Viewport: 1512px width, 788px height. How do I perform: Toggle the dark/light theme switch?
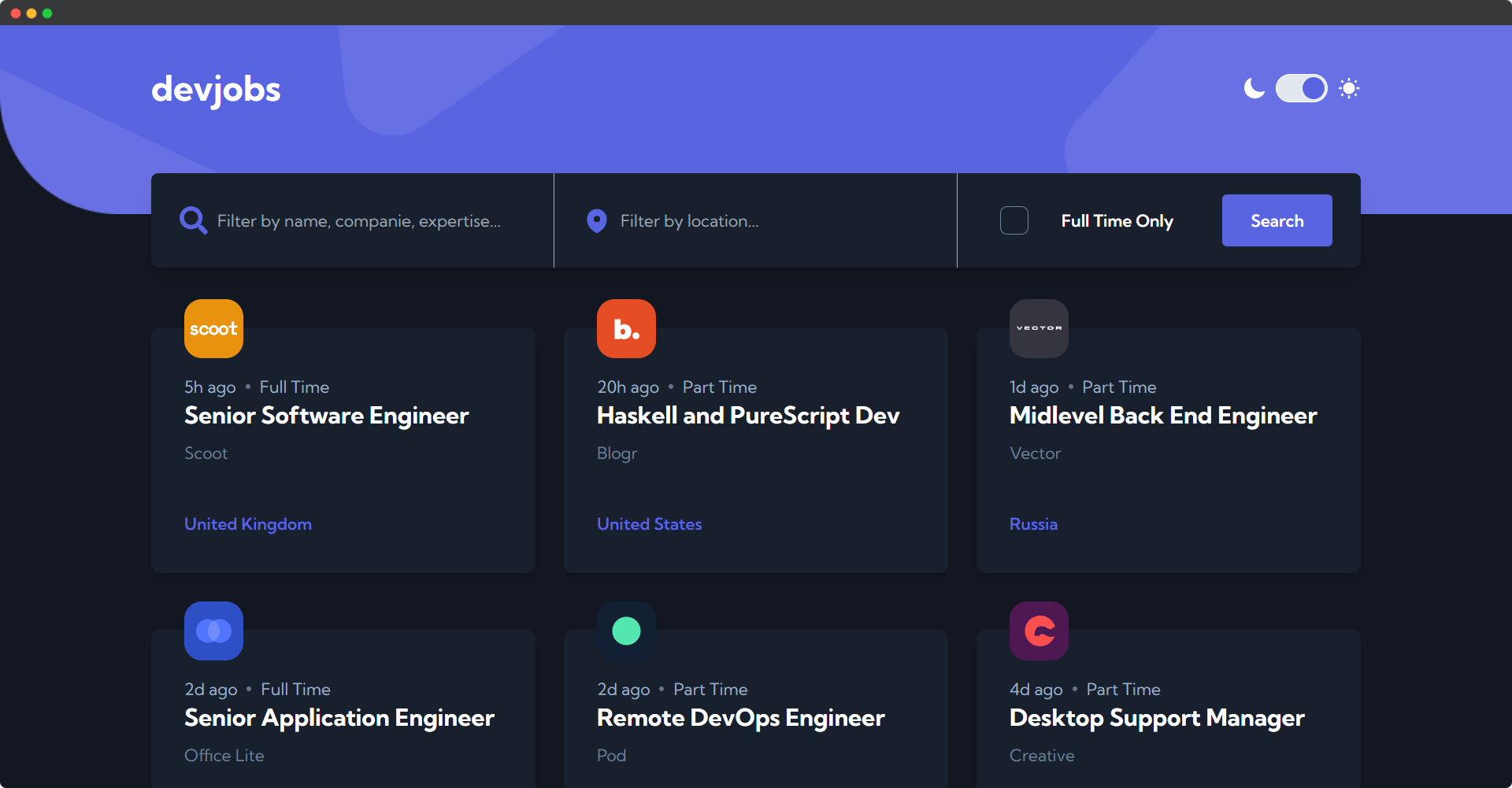click(1302, 88)
